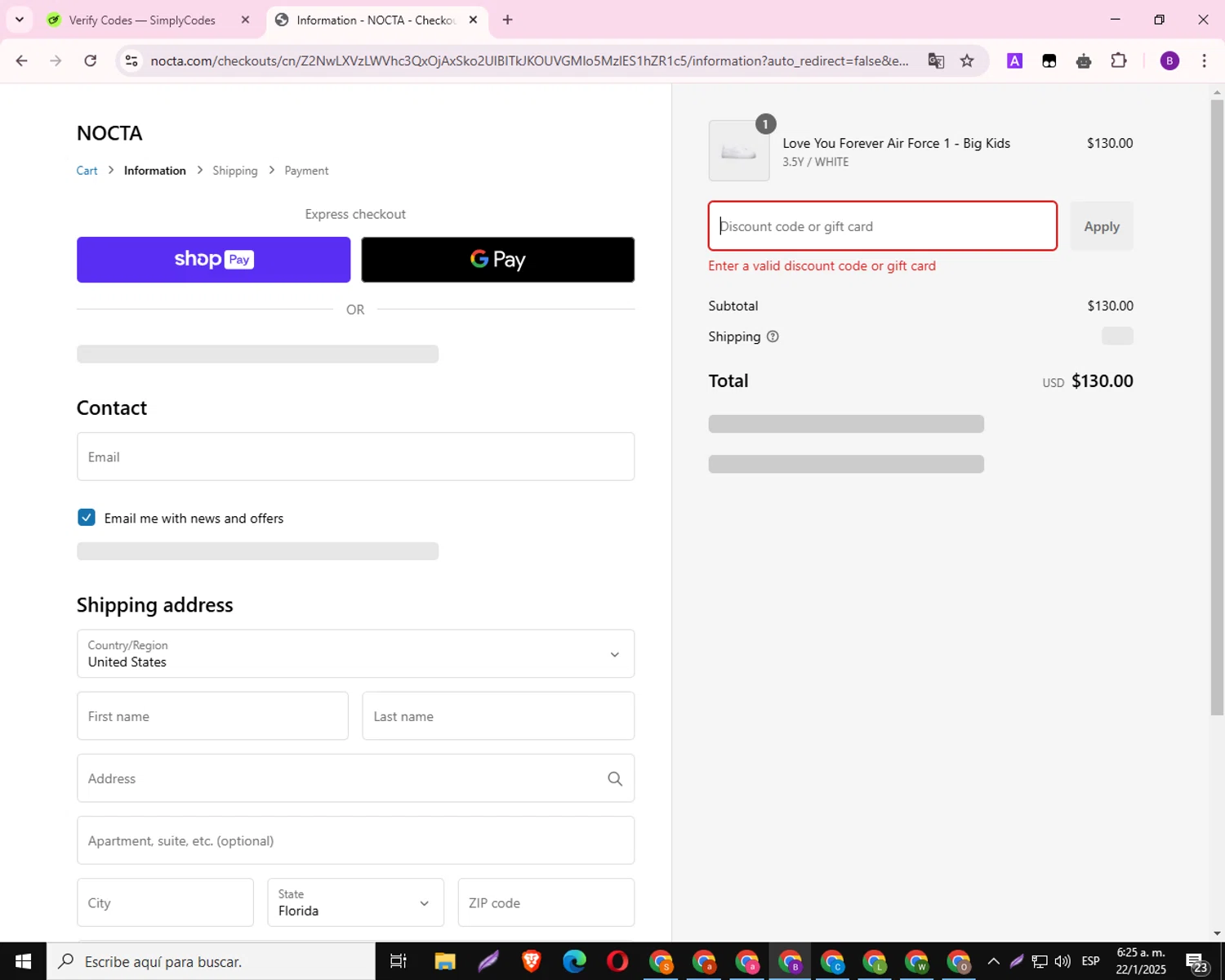1225x980 pixels.
Task: Open the tab search dropdown arrow
Action: coord(20,20)
